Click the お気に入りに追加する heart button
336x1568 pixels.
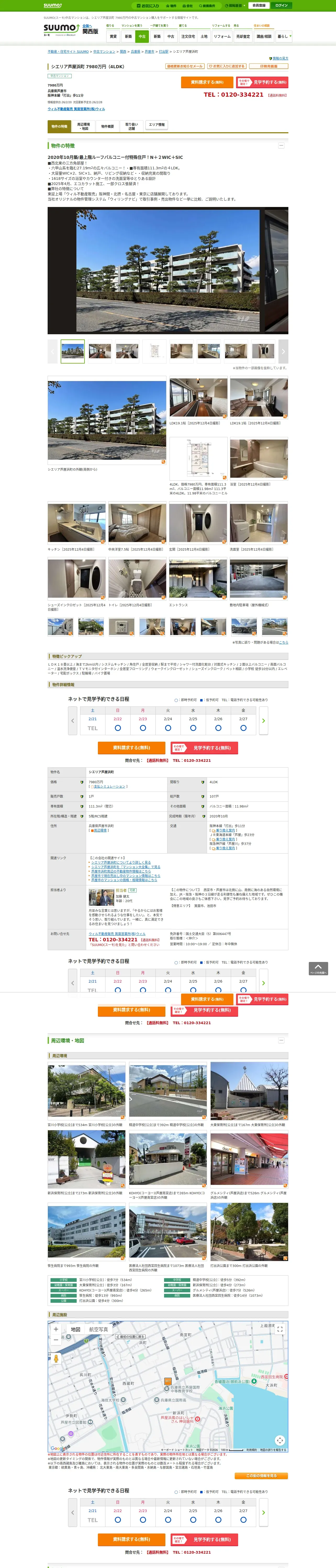227,66
